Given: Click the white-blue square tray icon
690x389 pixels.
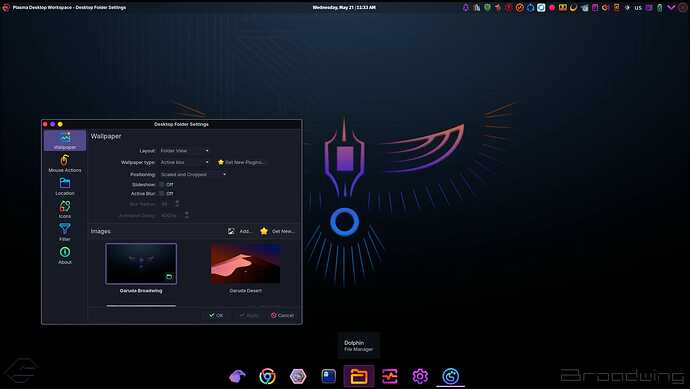Looking at the screenshot, I should pyautogui.click(x=541, y=7).
